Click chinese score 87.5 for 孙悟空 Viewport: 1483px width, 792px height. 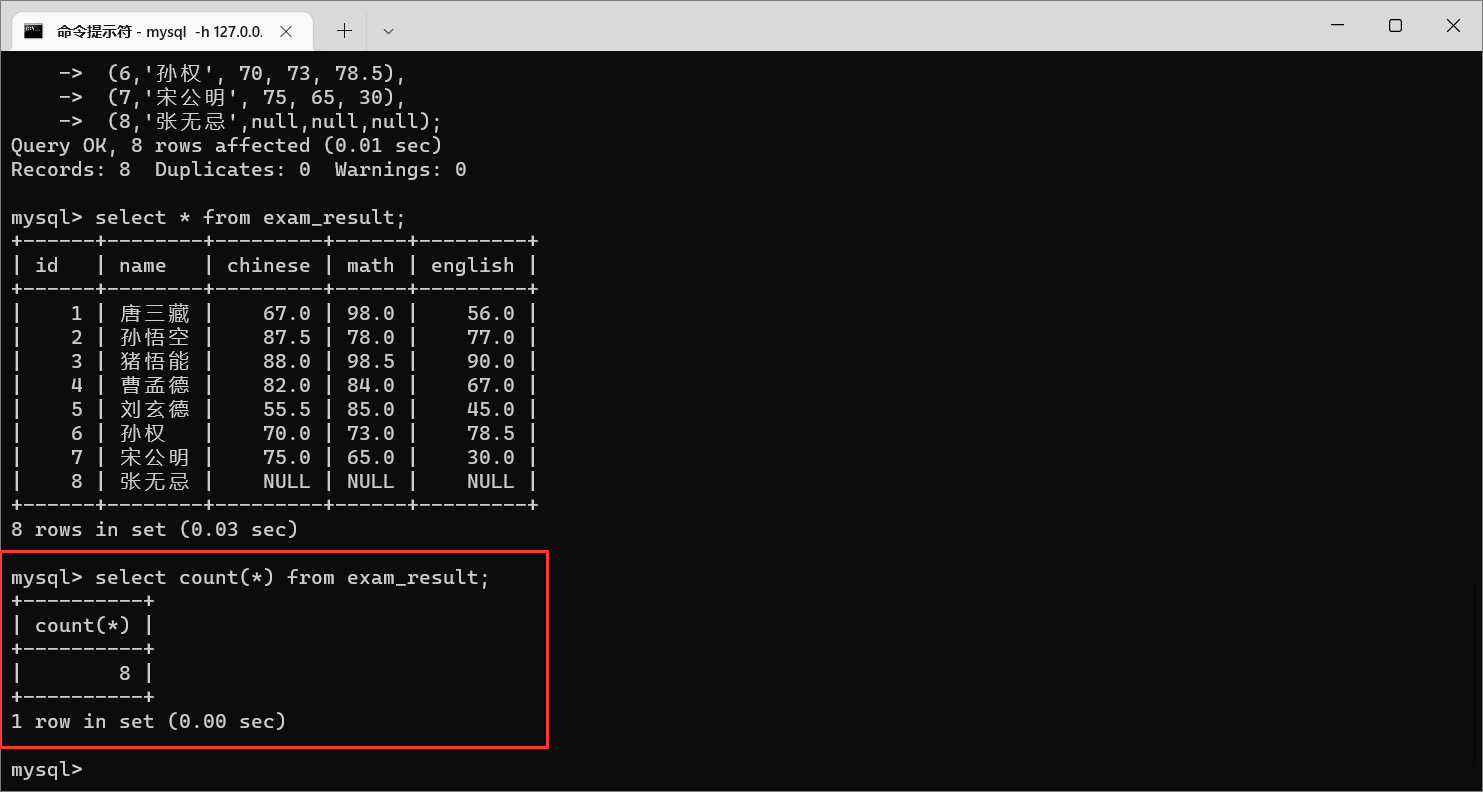coord(286,337)
